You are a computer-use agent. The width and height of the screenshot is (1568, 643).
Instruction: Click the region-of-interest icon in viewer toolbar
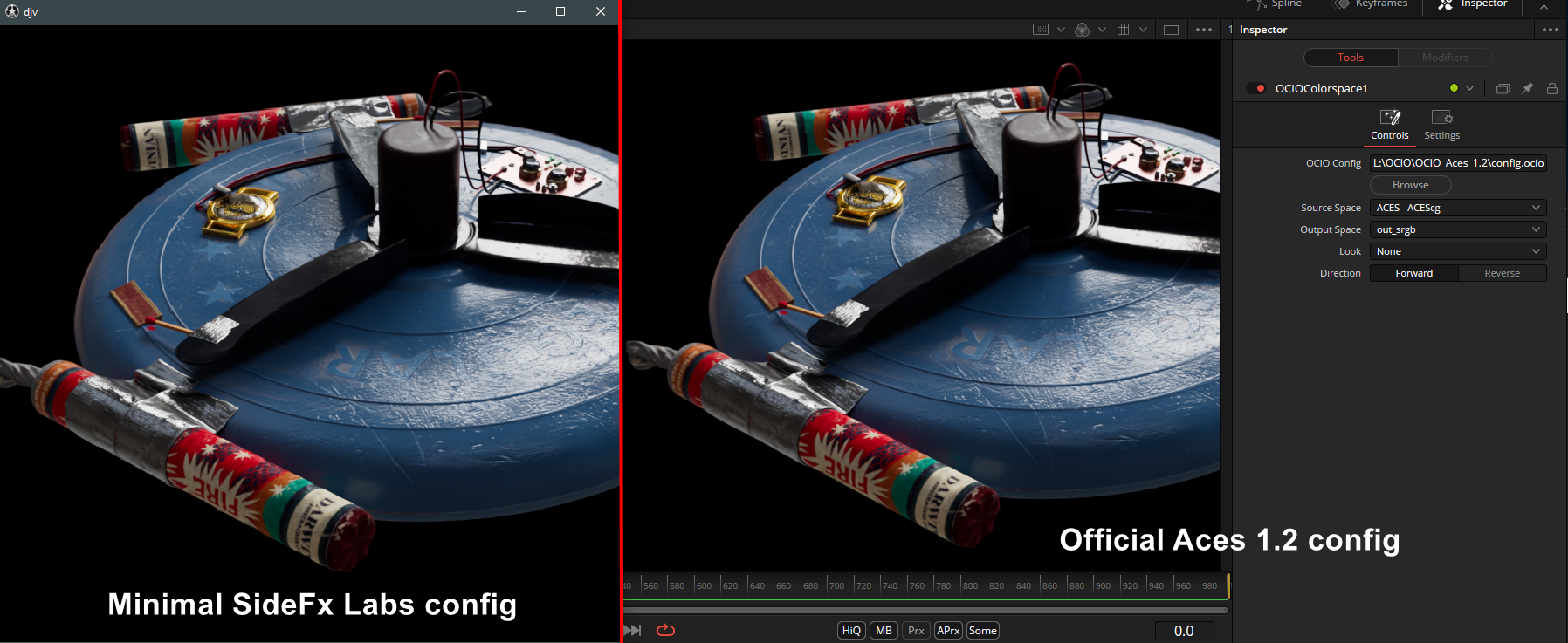click(1041, 30)
